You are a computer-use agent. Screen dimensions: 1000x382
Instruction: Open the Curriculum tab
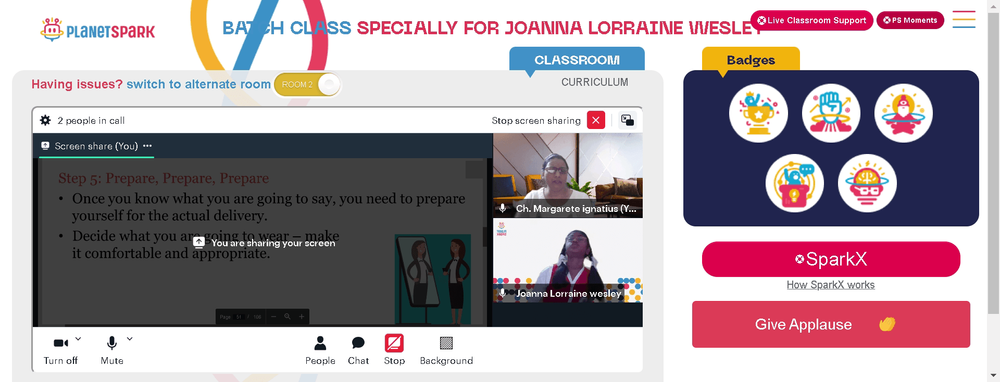[594, 82]
